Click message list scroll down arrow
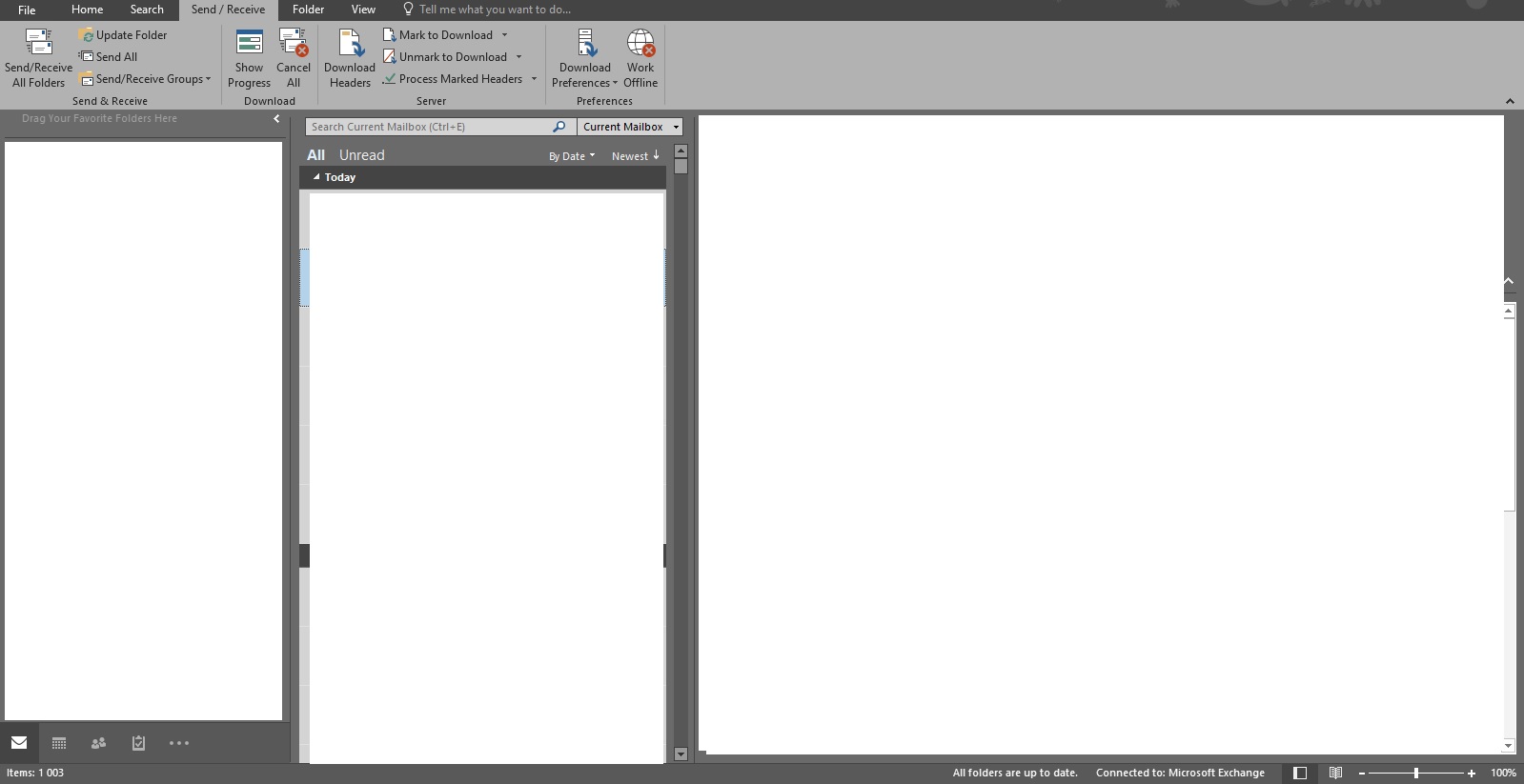The width and height of the screenshot is (1524, 784). 681,754
